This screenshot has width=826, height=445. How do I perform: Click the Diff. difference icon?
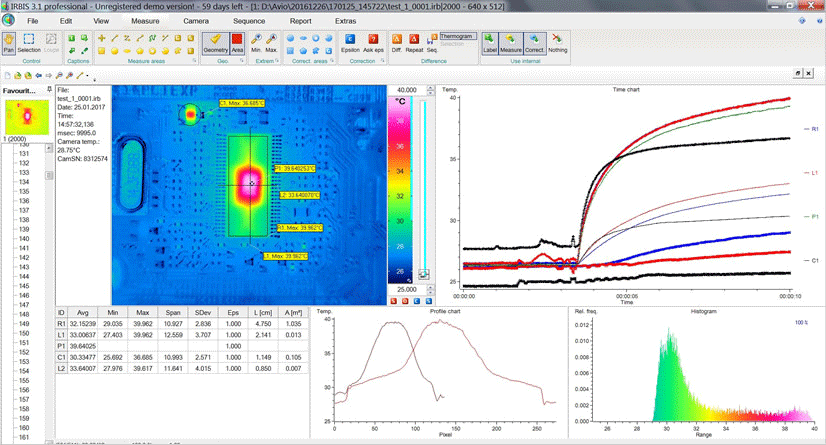pyautogui.click(x=397, y=43)
